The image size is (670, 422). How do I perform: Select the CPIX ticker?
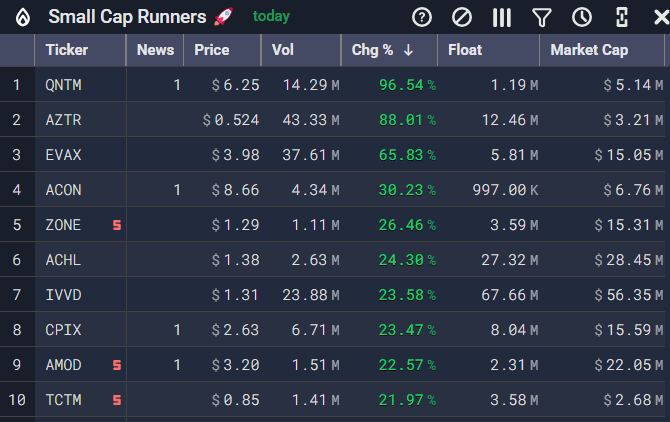[63, 330]
